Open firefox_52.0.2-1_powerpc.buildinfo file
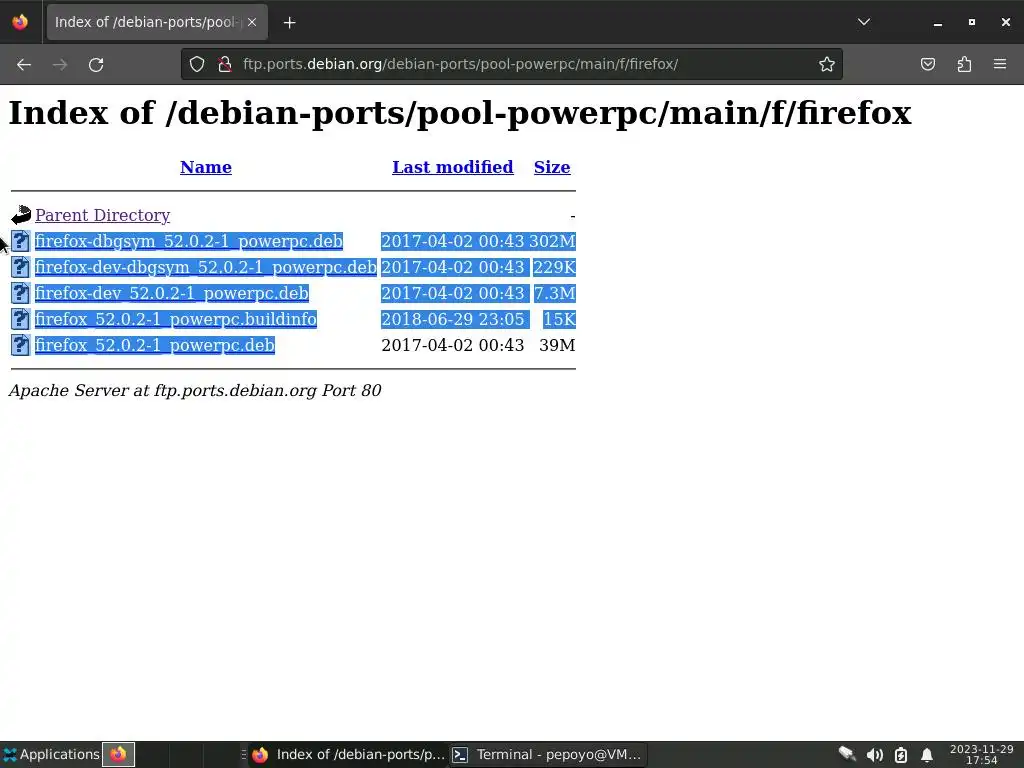This screenshot has width=1024, height=768. 176,319
